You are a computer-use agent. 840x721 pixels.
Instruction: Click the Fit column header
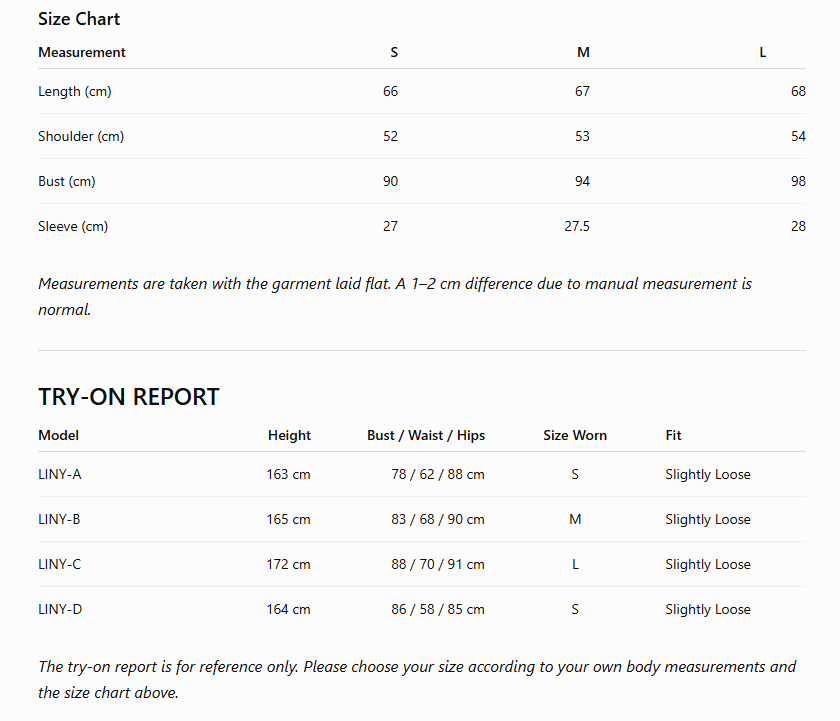click(x=673, y=435)
